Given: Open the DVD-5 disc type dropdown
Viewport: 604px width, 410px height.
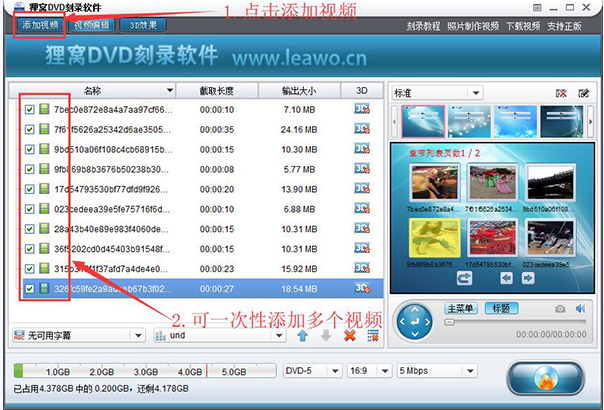Looking at the screenshot, I should (x=312, y=371).
